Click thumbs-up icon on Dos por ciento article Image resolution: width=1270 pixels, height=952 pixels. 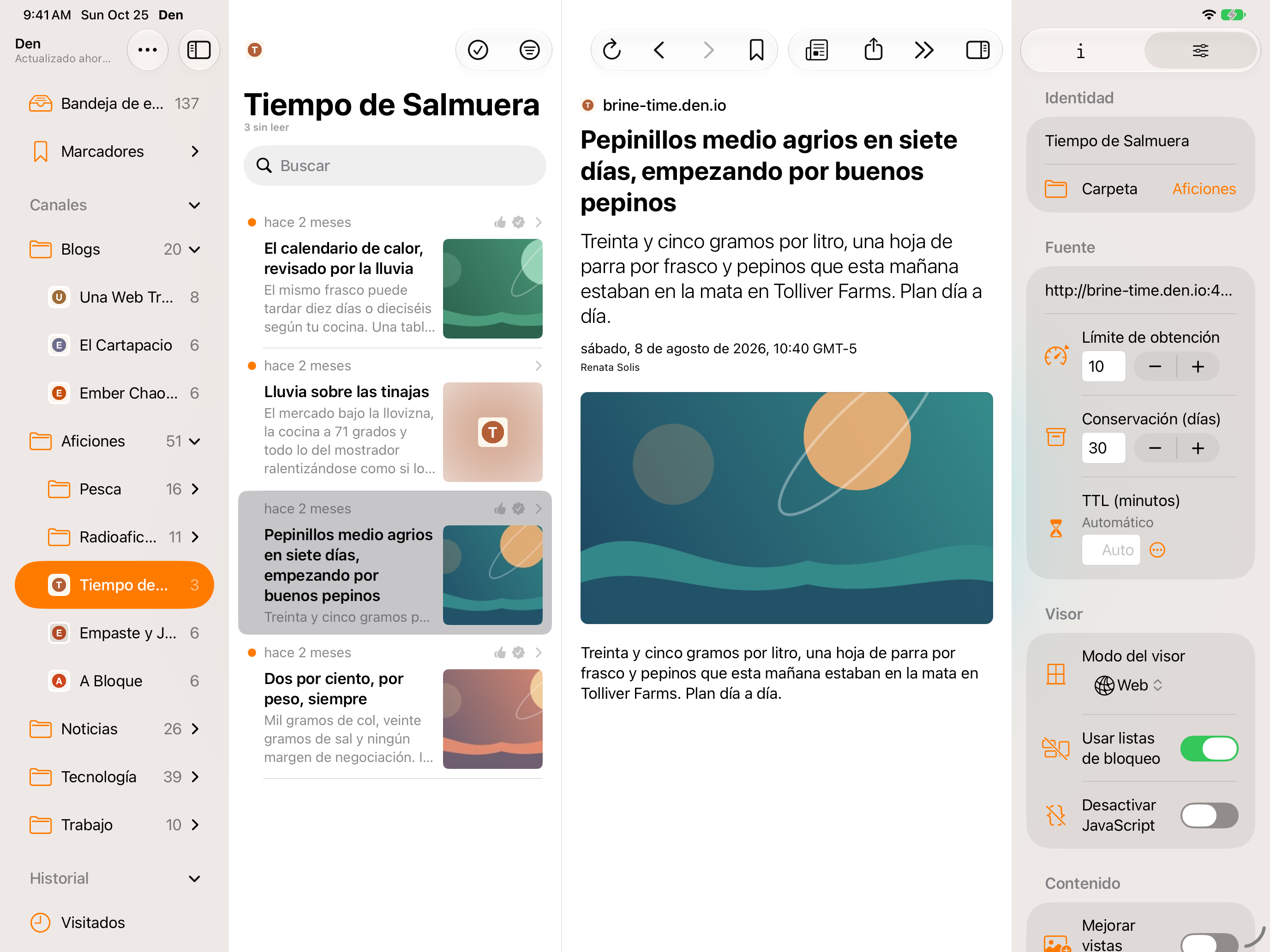click(x=500, y=653)
